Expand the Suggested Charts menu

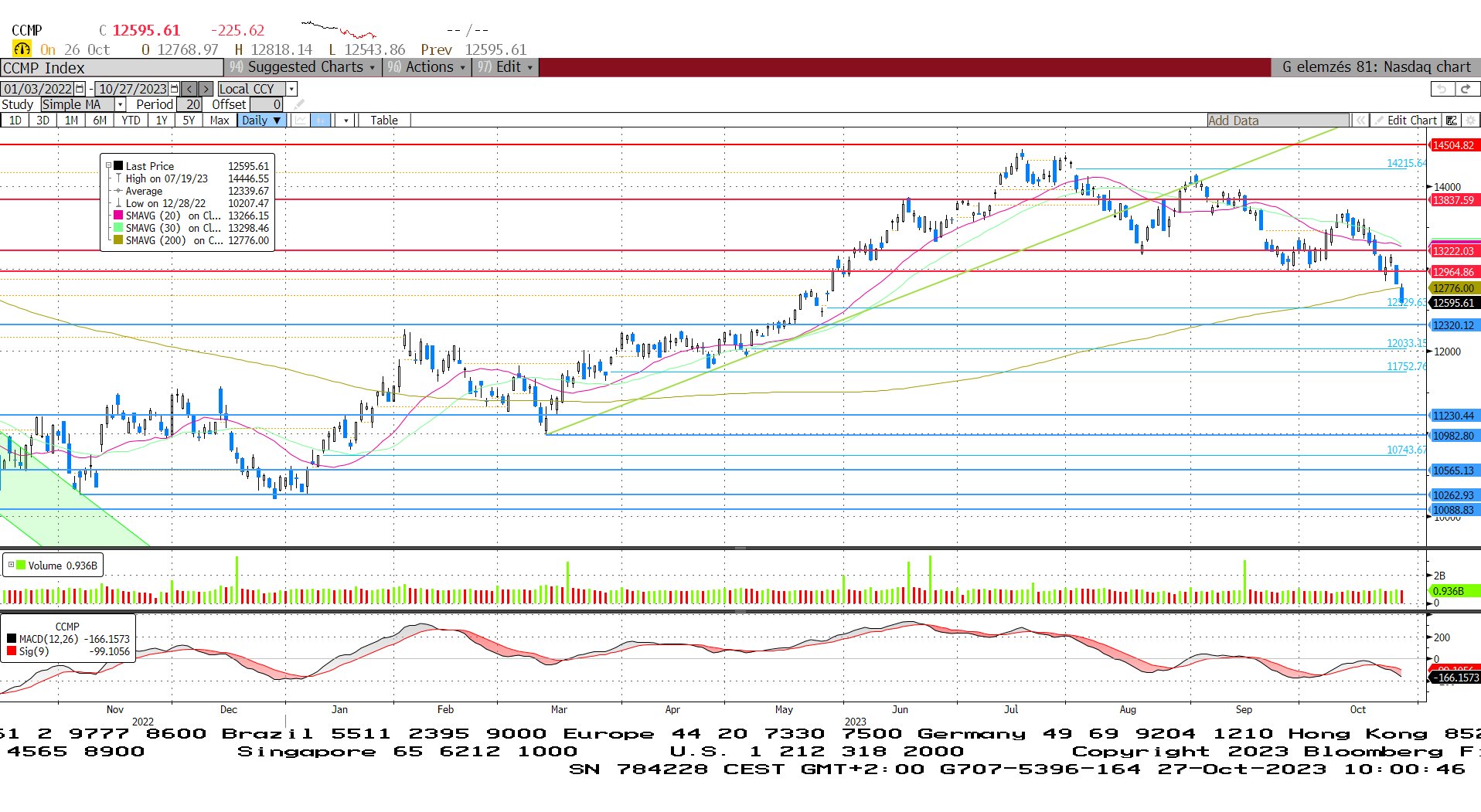pyautogui.click(x=302, y=67)
